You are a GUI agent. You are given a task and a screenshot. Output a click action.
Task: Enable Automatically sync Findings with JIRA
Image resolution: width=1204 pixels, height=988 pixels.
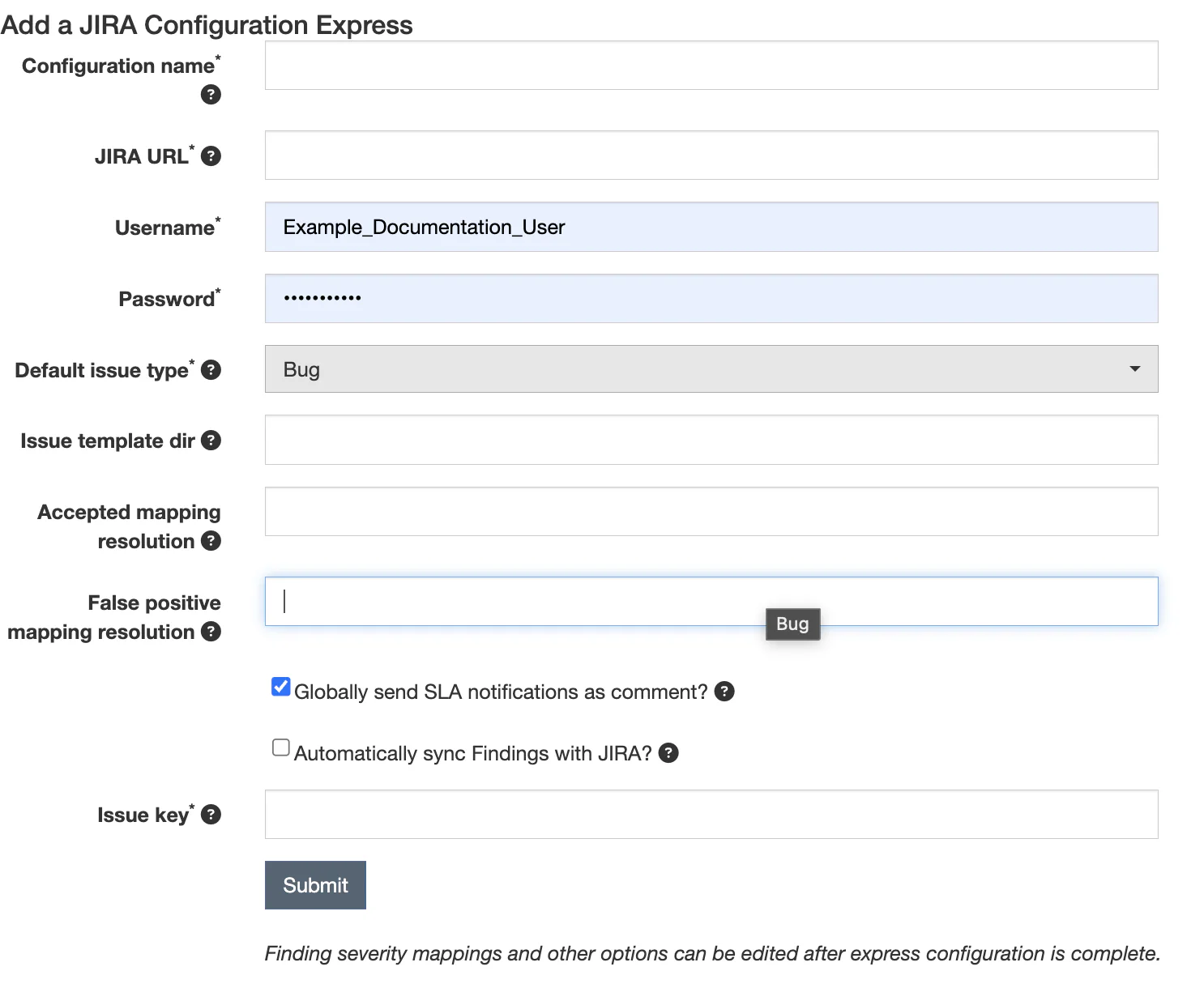pos(281,747)
